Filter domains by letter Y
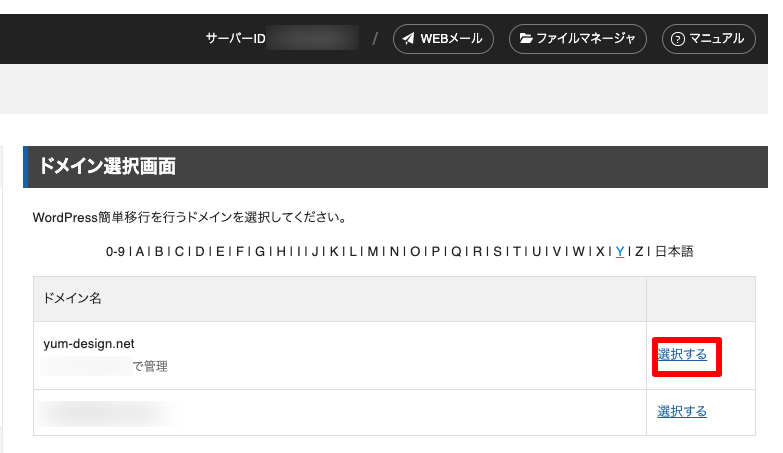The width and height of the screenshot is (783, 453). point(620,251)
